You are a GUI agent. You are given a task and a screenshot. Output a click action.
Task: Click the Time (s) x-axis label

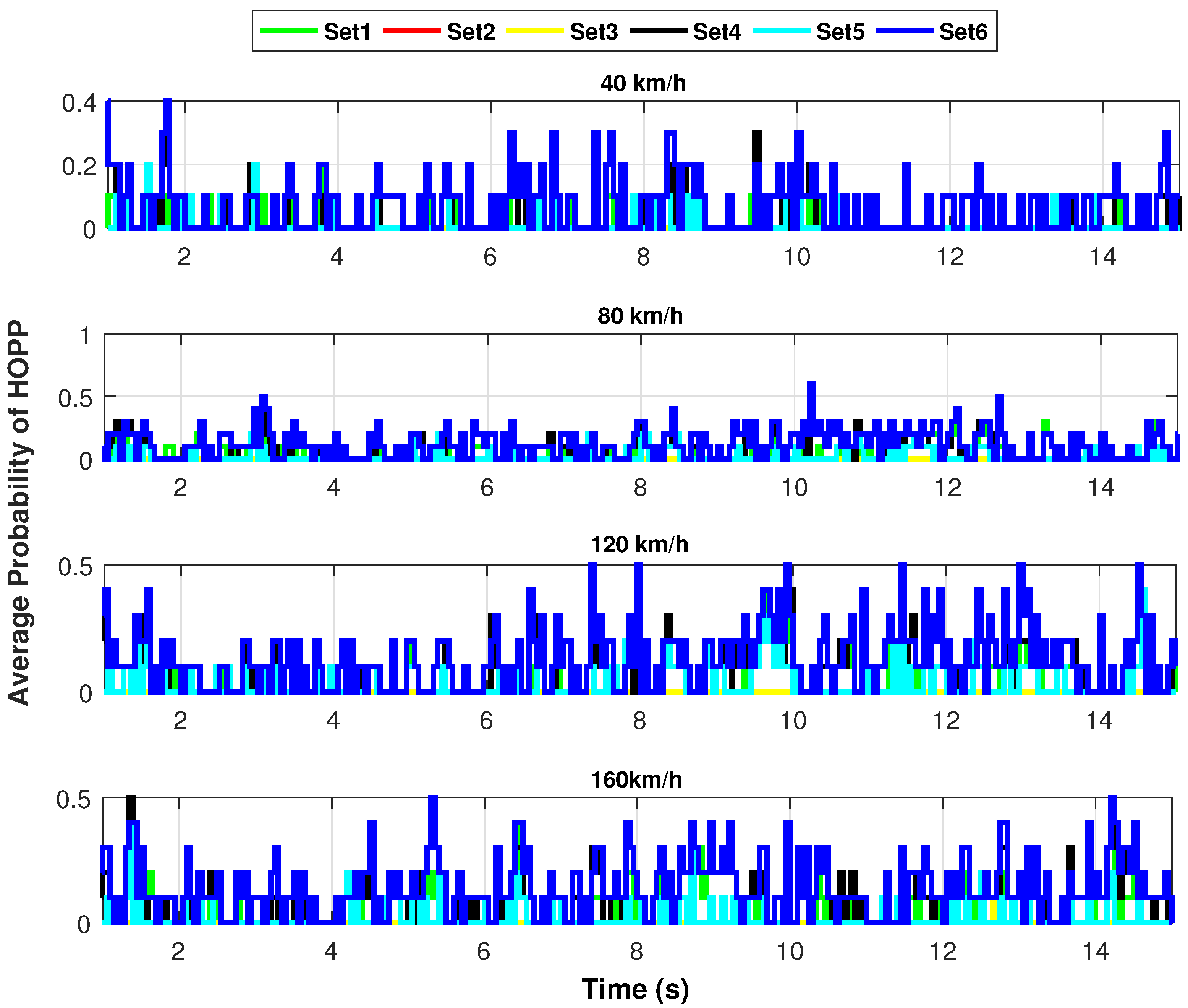coord(636,989)
